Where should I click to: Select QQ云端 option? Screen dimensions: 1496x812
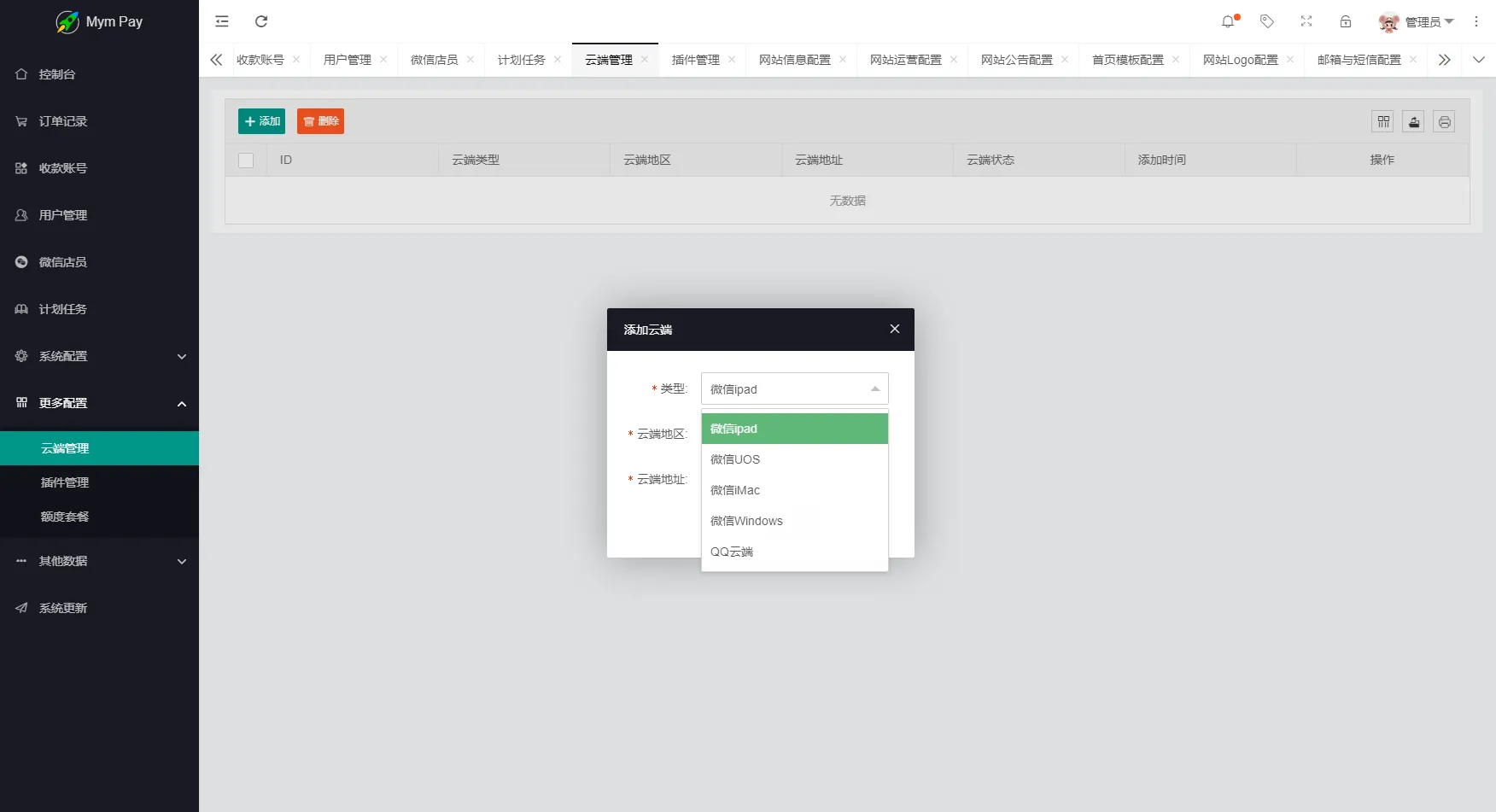[x=731, y=552]
